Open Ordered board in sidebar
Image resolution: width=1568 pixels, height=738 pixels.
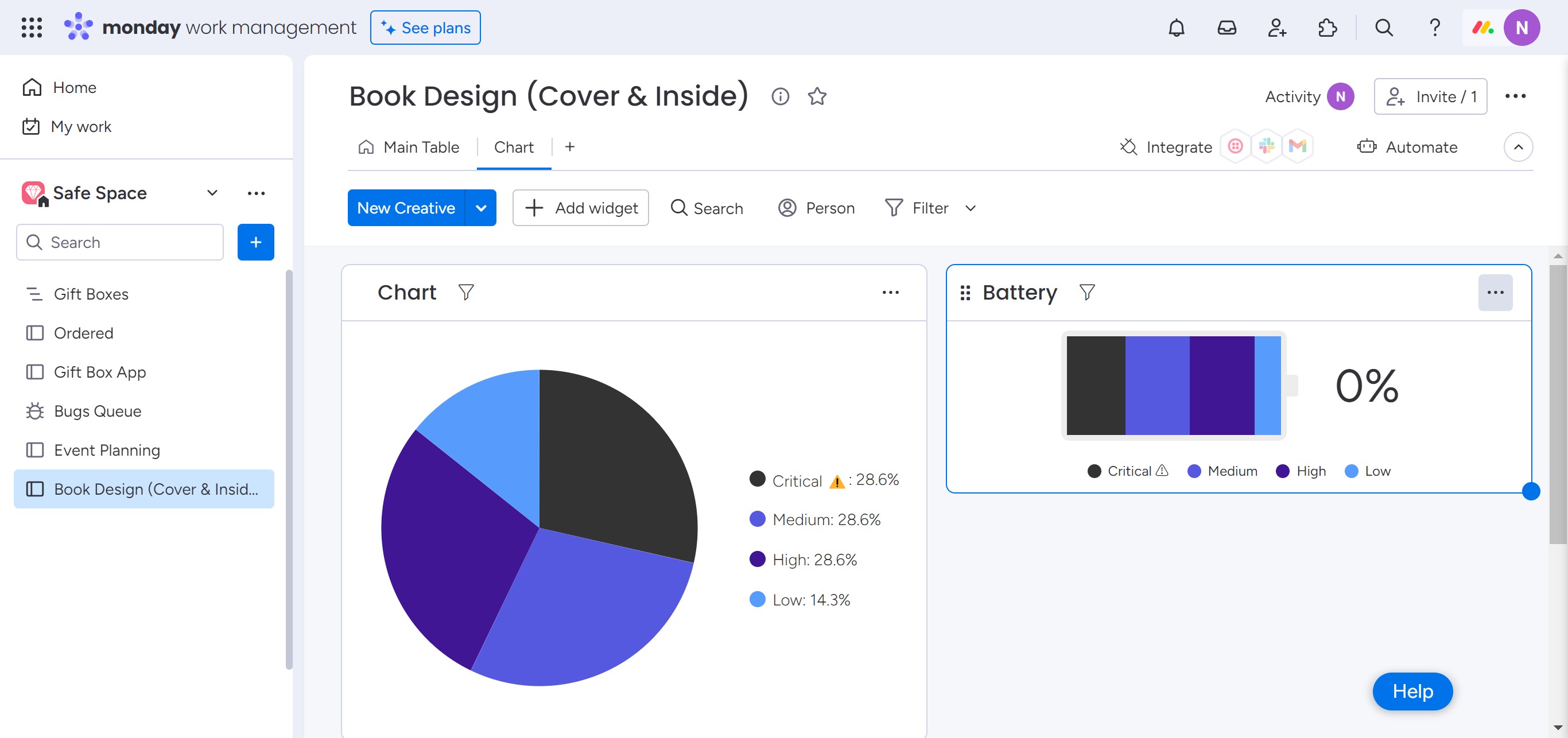(x=143, y=333)
